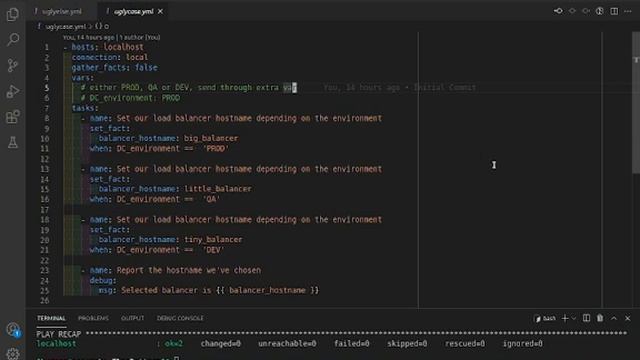
Task: Click the {} 0 breadcrumb symbol
Action: (x=102, y=27)
